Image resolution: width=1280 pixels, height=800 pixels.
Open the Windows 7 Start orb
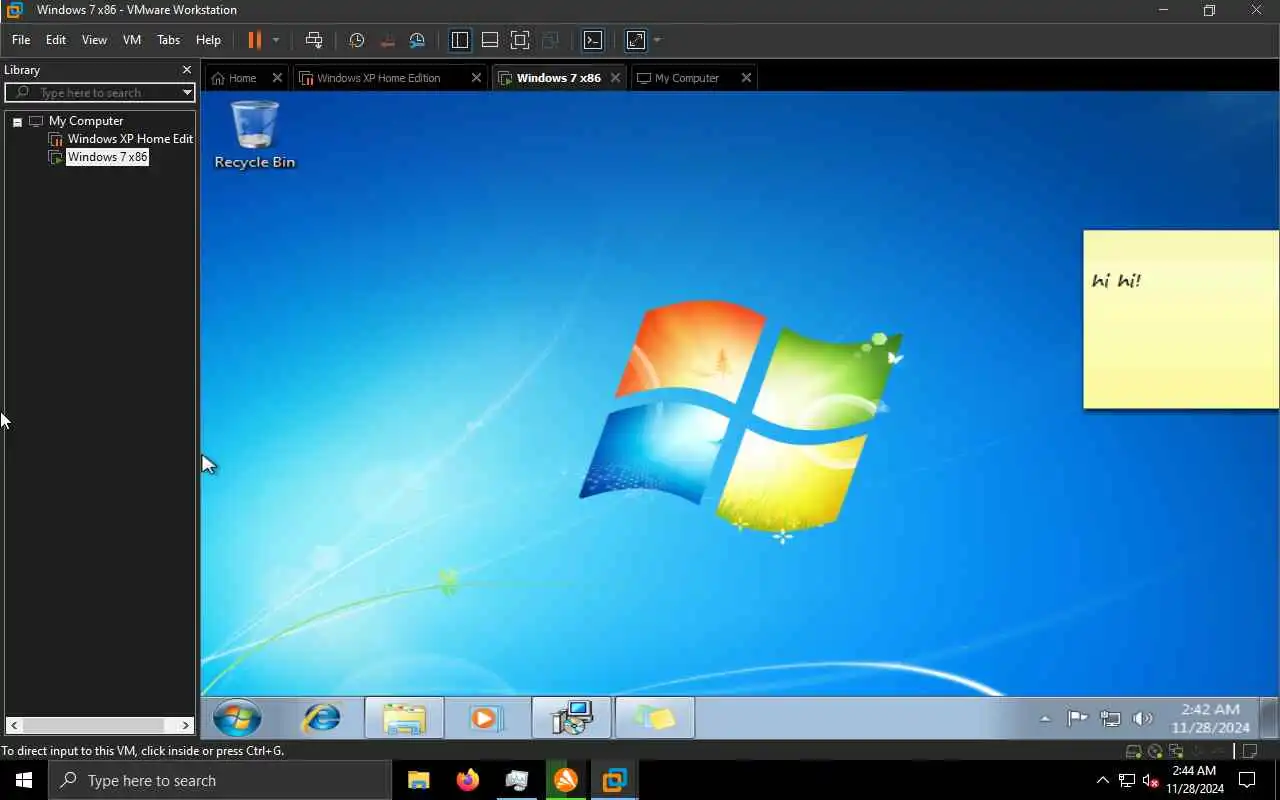[x=237, y=718]
